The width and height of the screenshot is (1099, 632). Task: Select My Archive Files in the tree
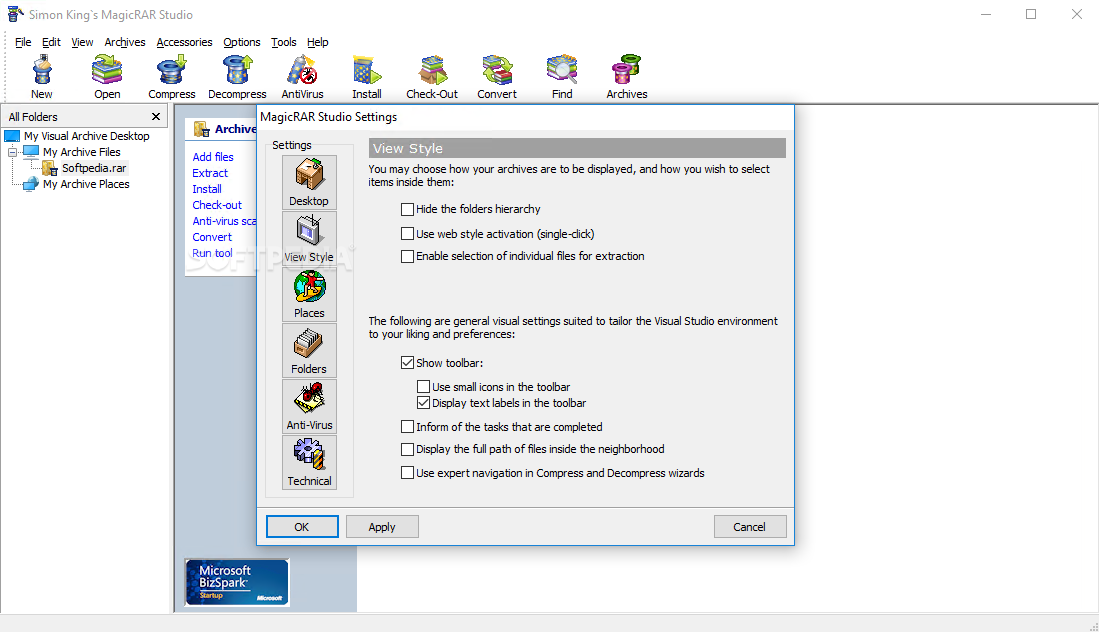coord(81,152)
